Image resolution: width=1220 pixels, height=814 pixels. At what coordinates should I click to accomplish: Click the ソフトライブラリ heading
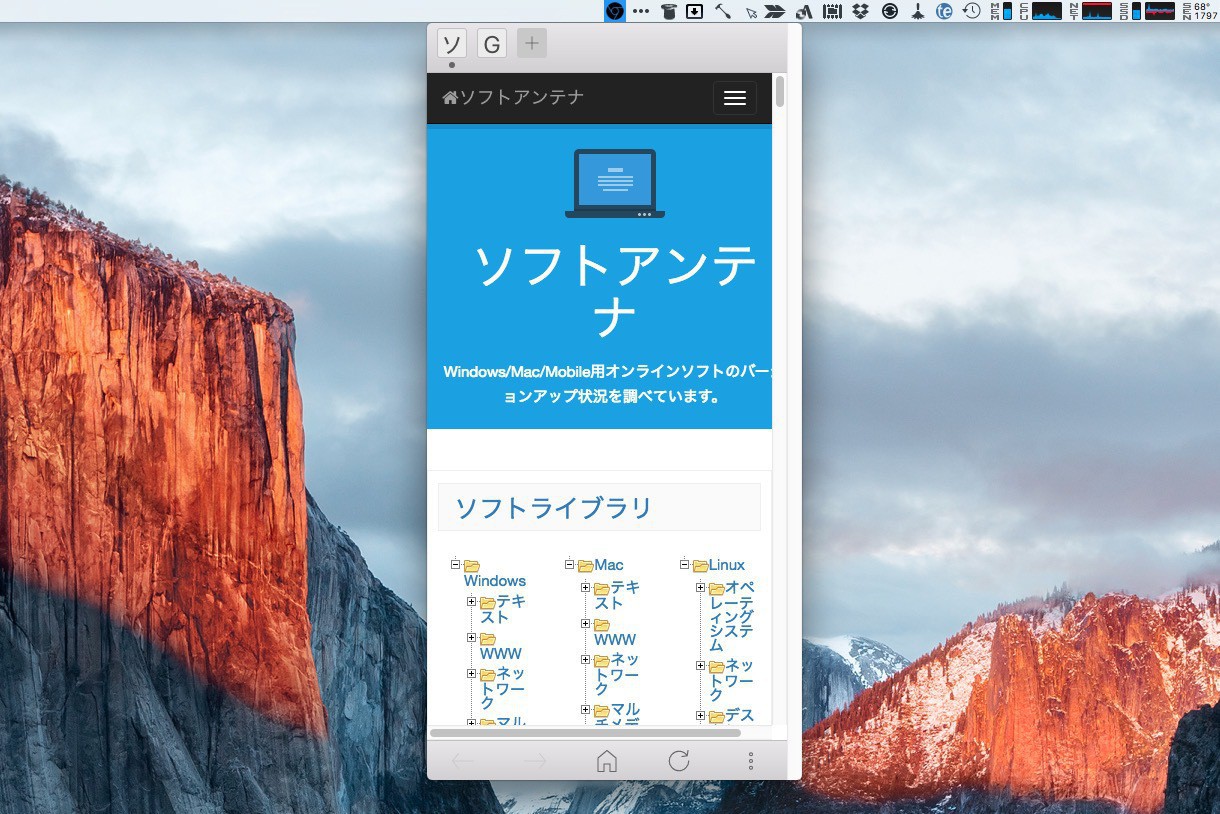coord(554,508)
